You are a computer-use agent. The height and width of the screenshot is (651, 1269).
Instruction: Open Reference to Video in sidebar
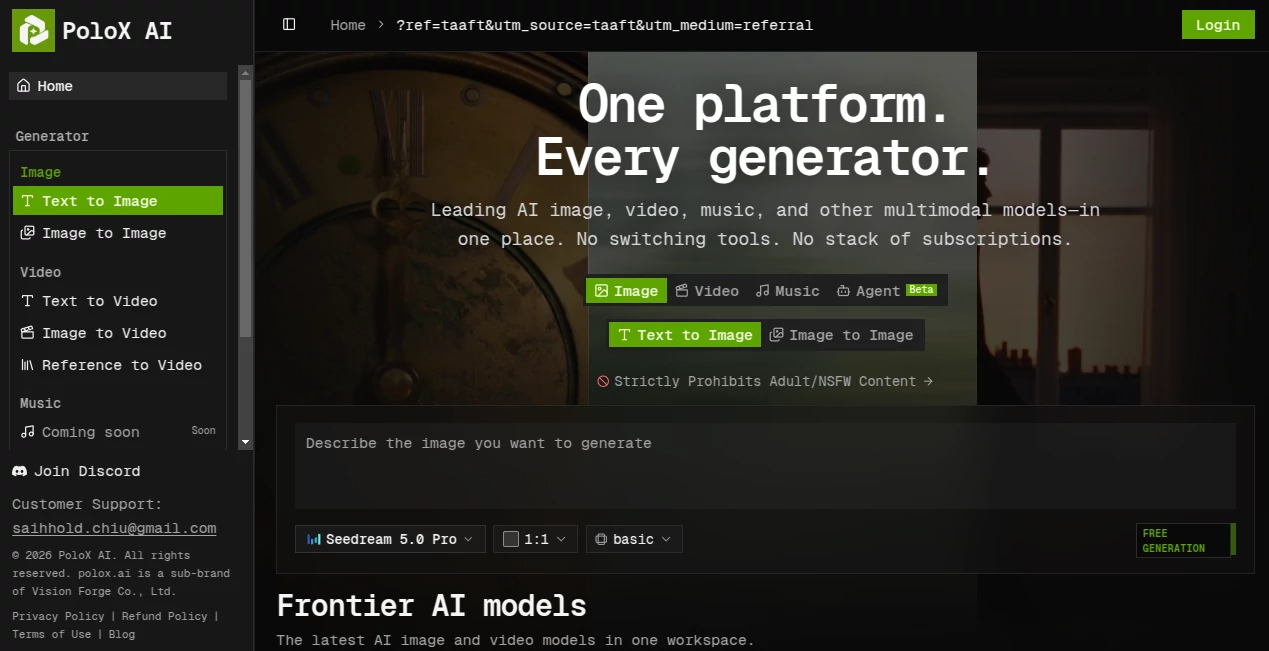pos(118,365)
